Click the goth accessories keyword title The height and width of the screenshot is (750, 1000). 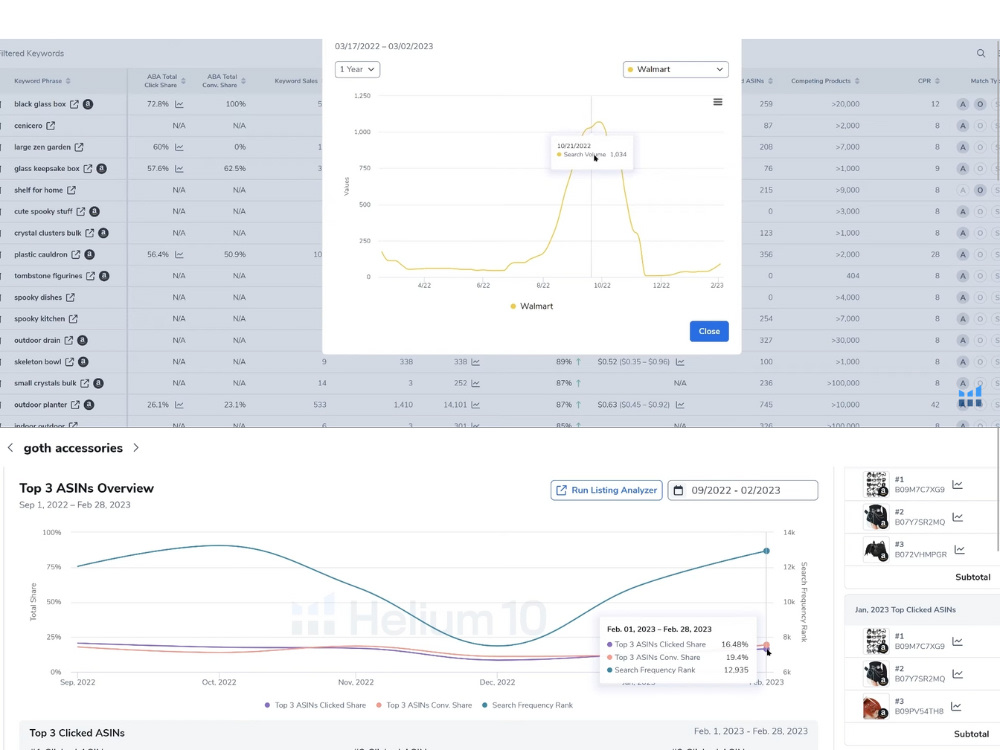point(73,448)
